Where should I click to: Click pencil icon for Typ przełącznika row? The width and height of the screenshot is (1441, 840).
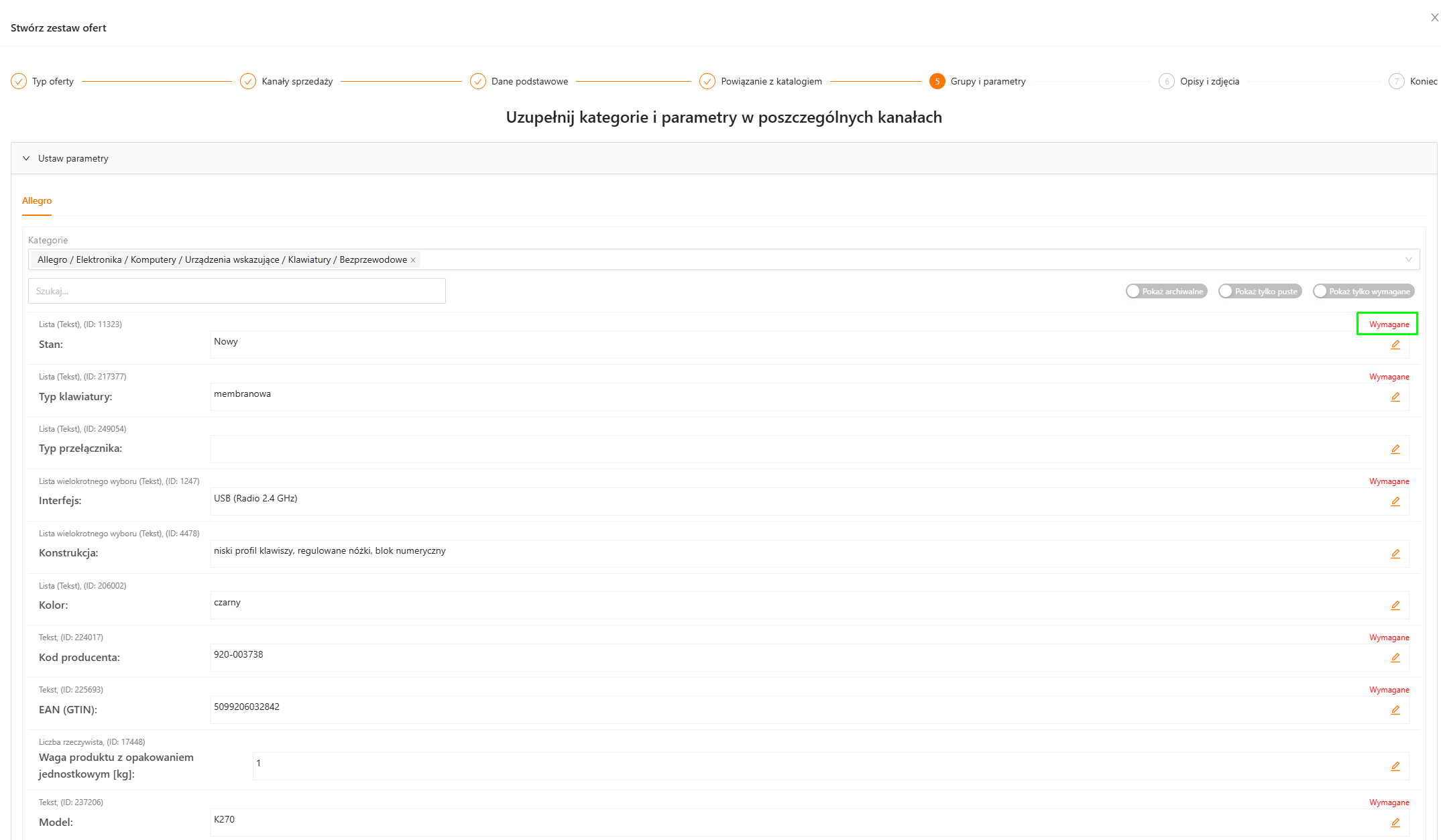(1395, 449)
